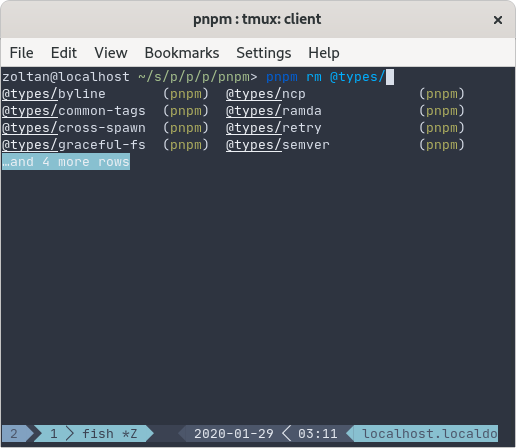Click the '…and 4 more rows' indicator
Image resolution: width=516 pixels, height=448 pixels.
[x=66, y=162]
